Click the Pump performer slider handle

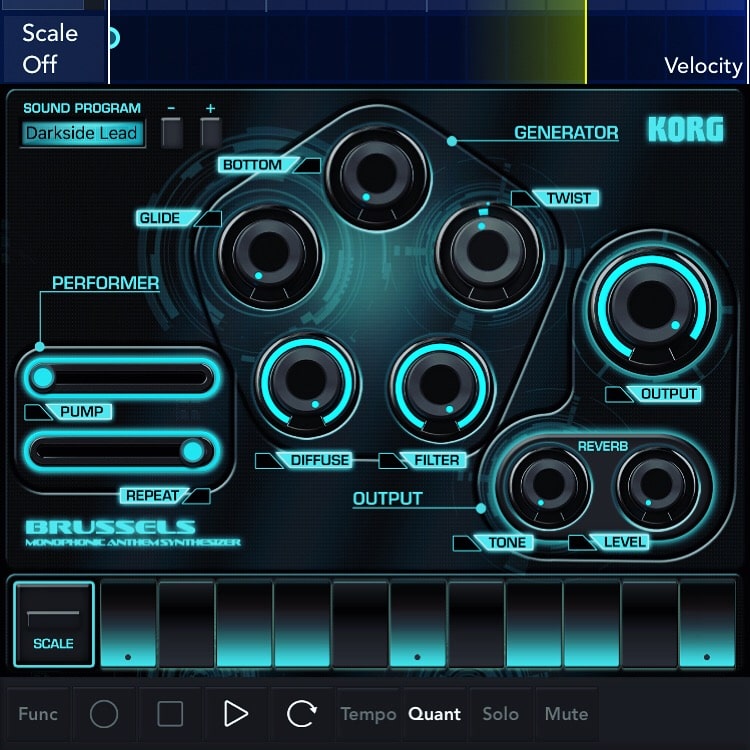tap(43, 377)
